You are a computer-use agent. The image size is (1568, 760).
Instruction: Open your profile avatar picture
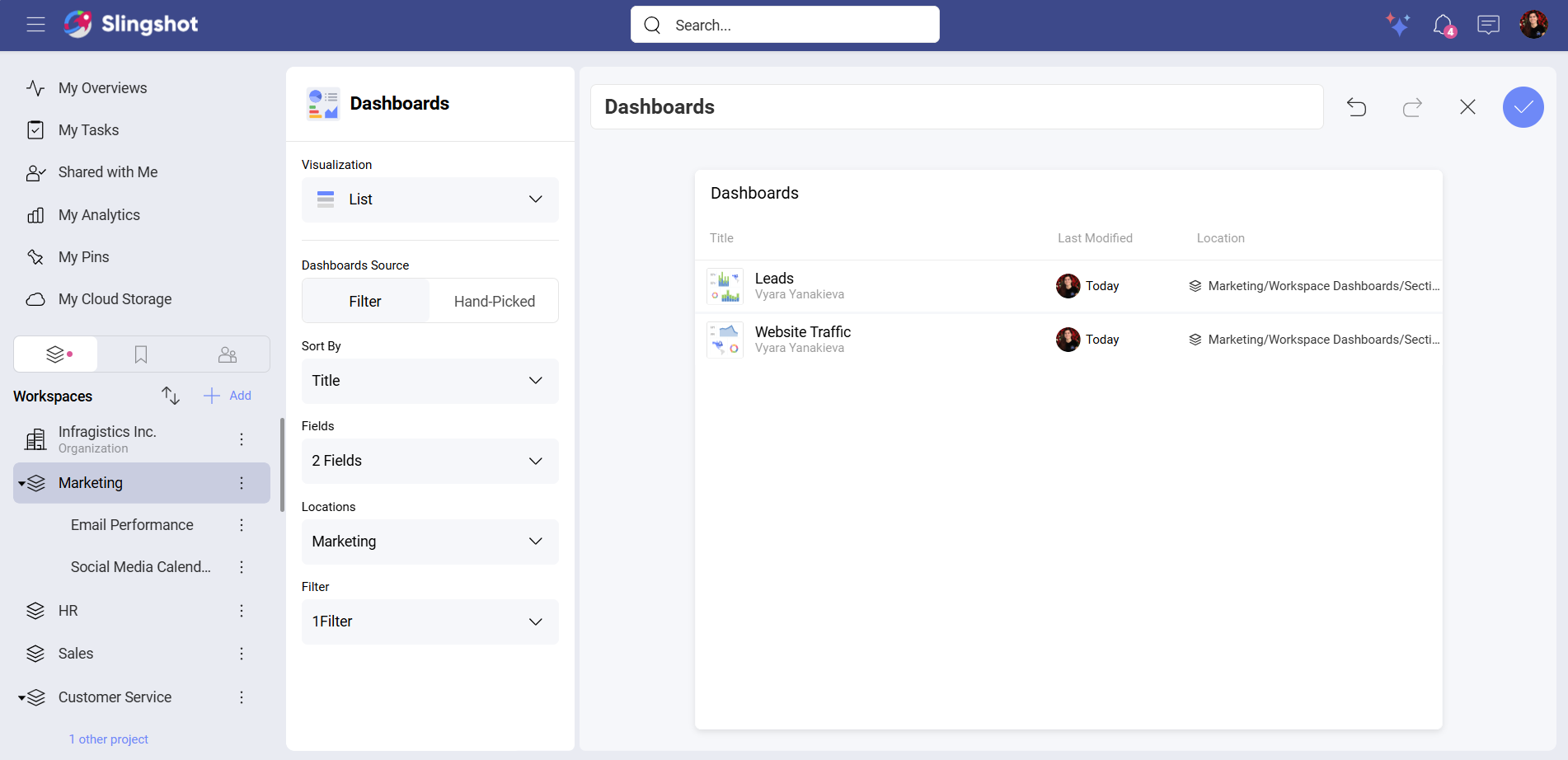(x=1534, y=24)
